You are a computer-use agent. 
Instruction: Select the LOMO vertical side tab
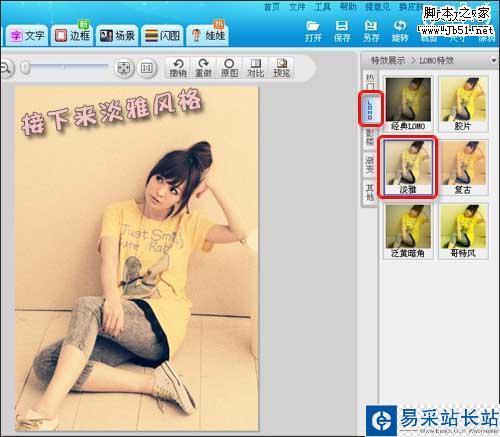370,109
